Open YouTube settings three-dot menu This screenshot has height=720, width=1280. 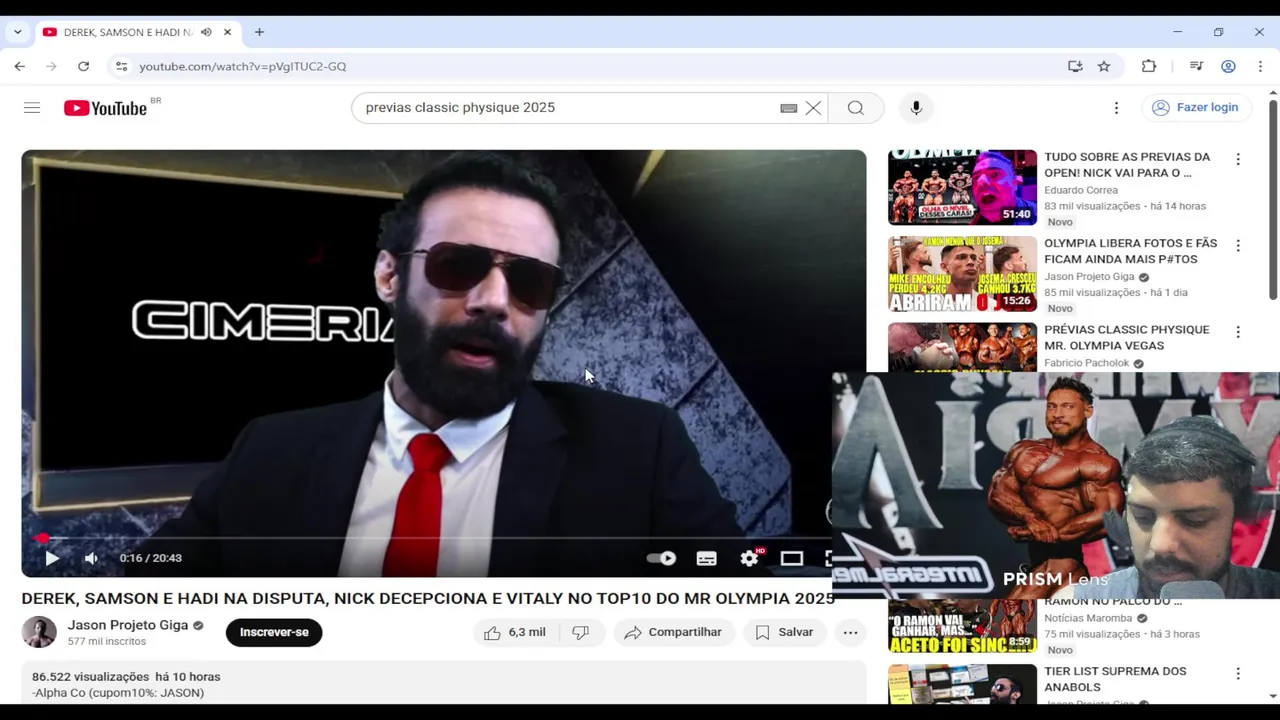pos(1116,108)
